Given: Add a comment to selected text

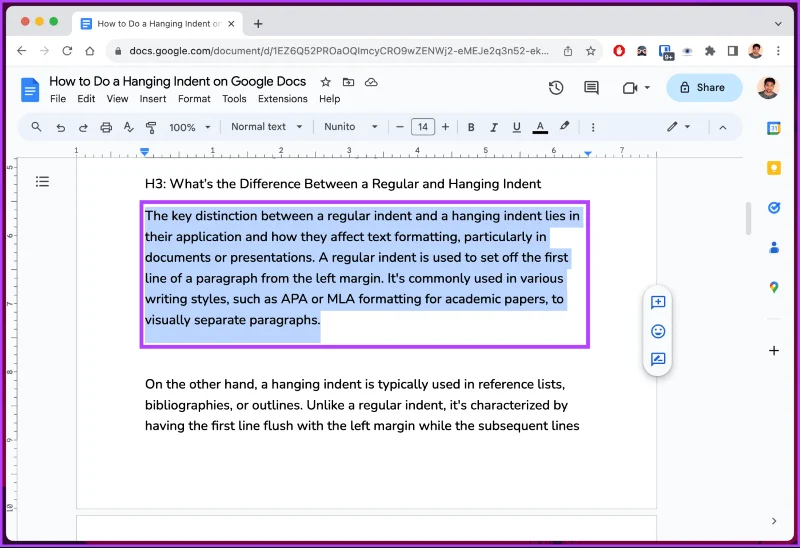Looking at the screenshot, I should pyautogui.click(x=658, y=302).
